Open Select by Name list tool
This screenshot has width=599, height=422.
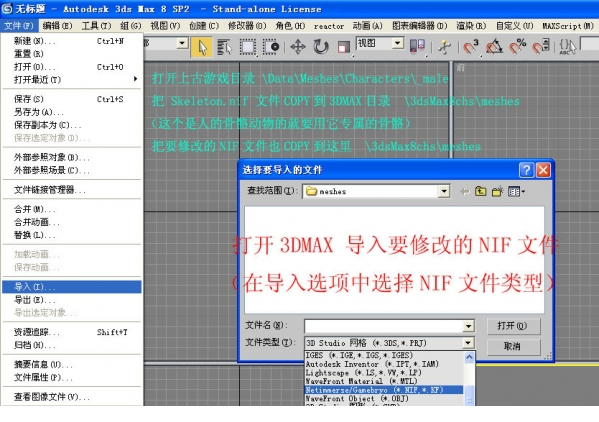coord(225,47)
